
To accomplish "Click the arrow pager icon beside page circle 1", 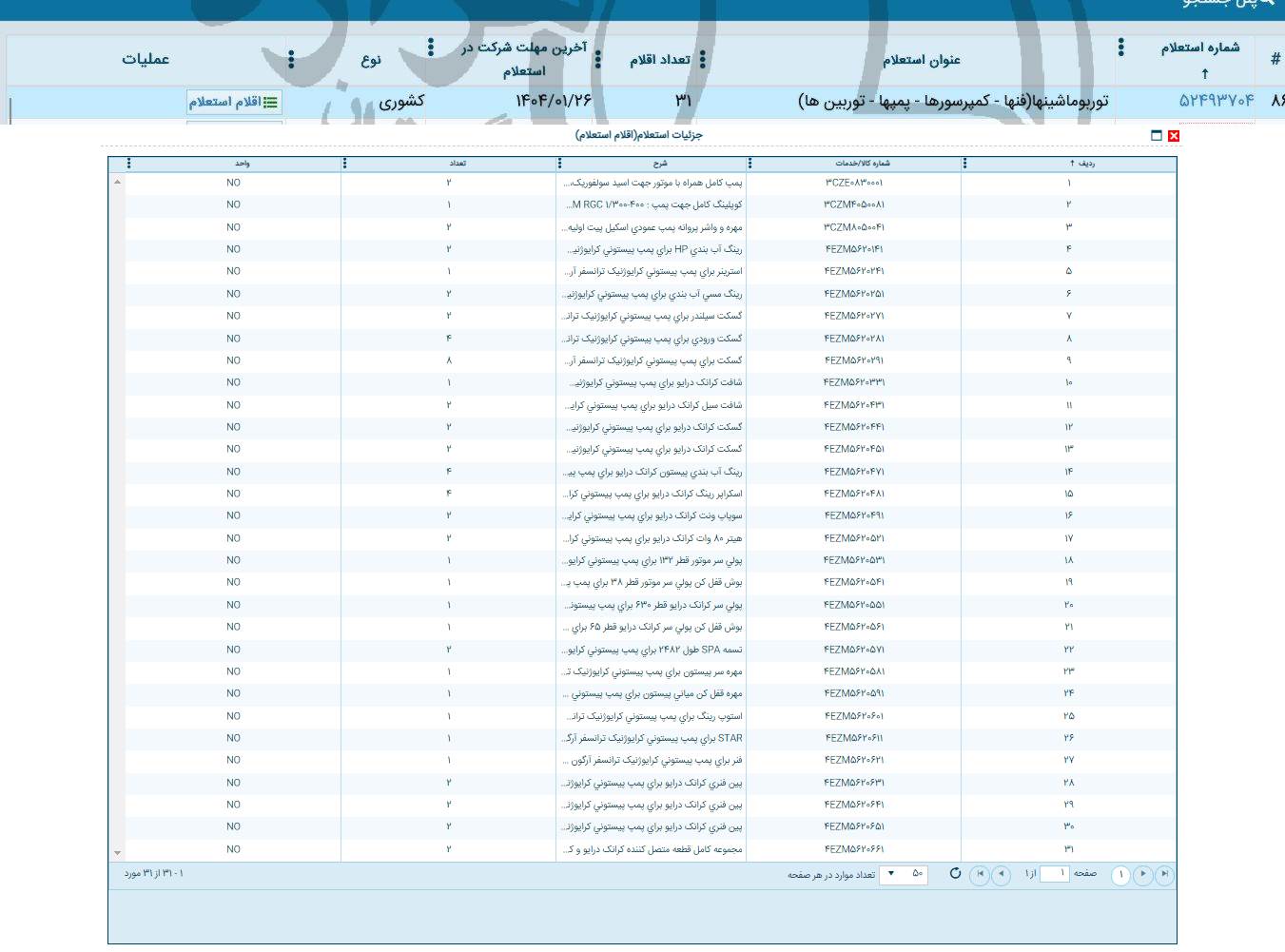I will pos(1143,875).
